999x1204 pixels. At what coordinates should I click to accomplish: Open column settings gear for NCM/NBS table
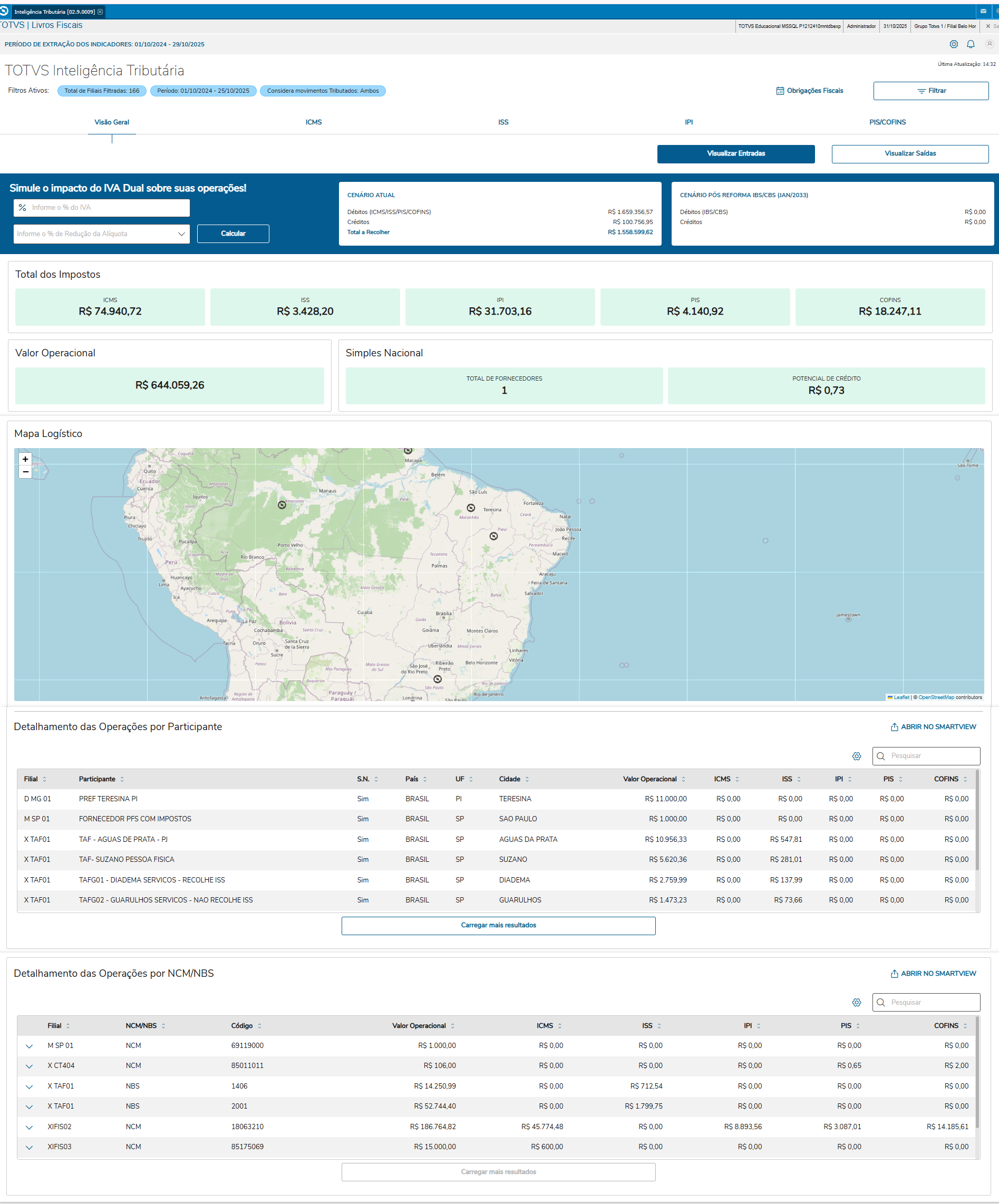click(857, 1003)
